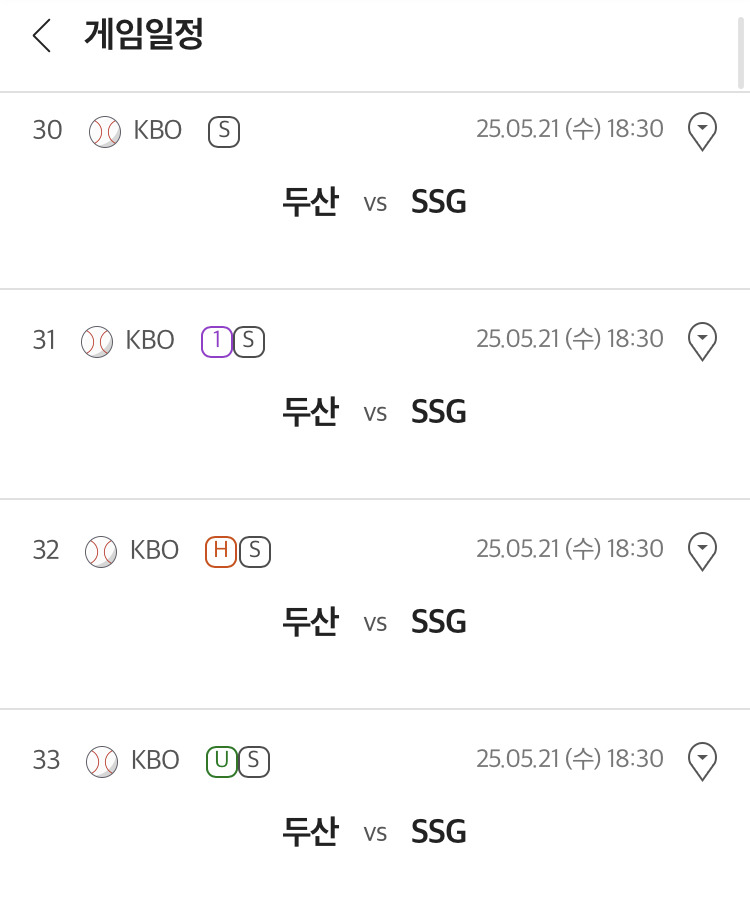
Task: Click the baseball icon in game 33 row
Action: 102,762
